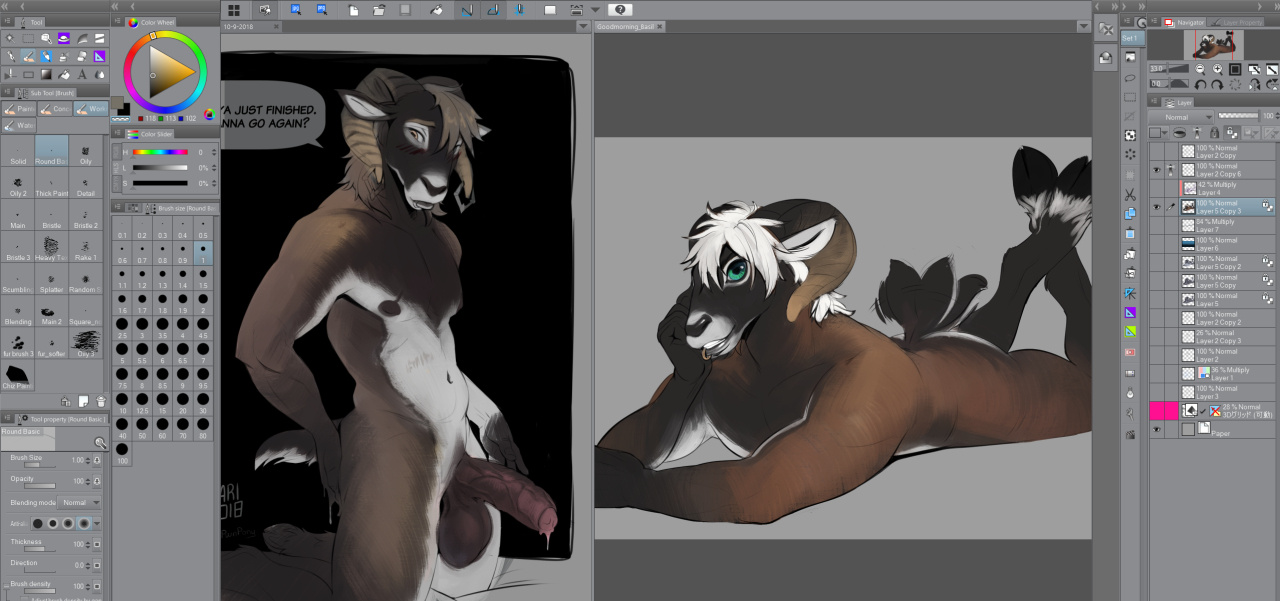Open tool property wrench magnifier icon

coord(101,443)
